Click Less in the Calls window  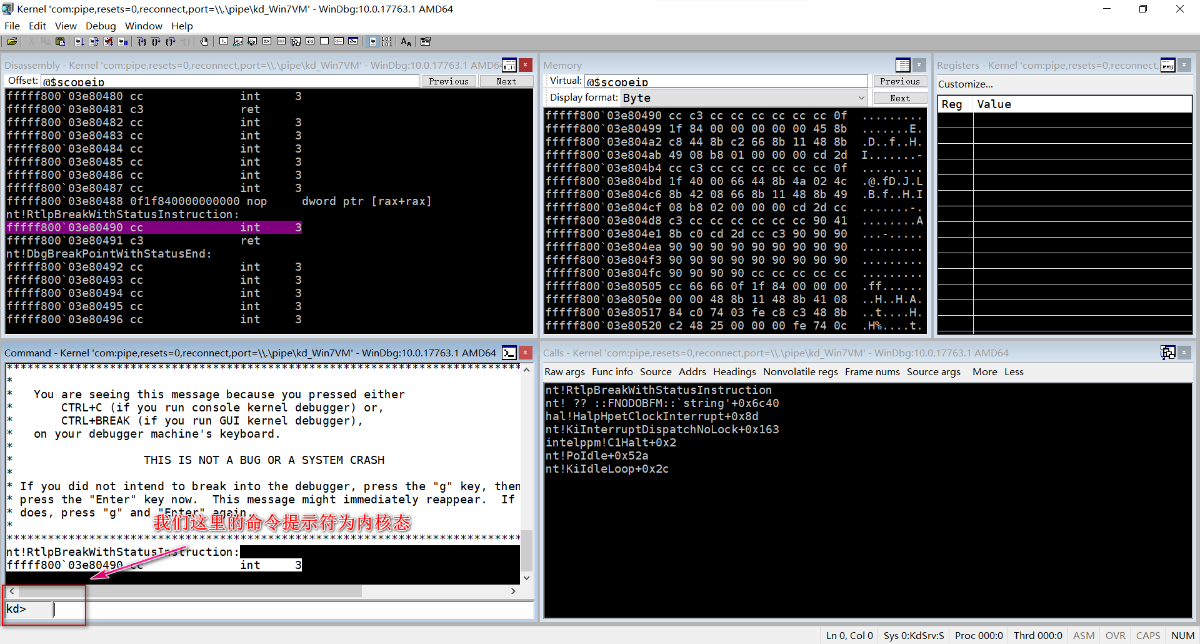[1013, 372]
